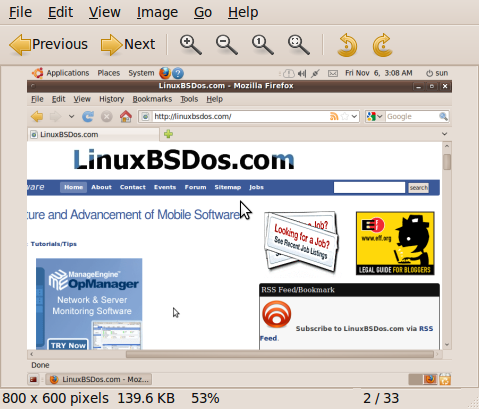The height and width of the screenshot is (409, 479).
Task: Click the Sitemap navigation link
Action: coord(228,187)
